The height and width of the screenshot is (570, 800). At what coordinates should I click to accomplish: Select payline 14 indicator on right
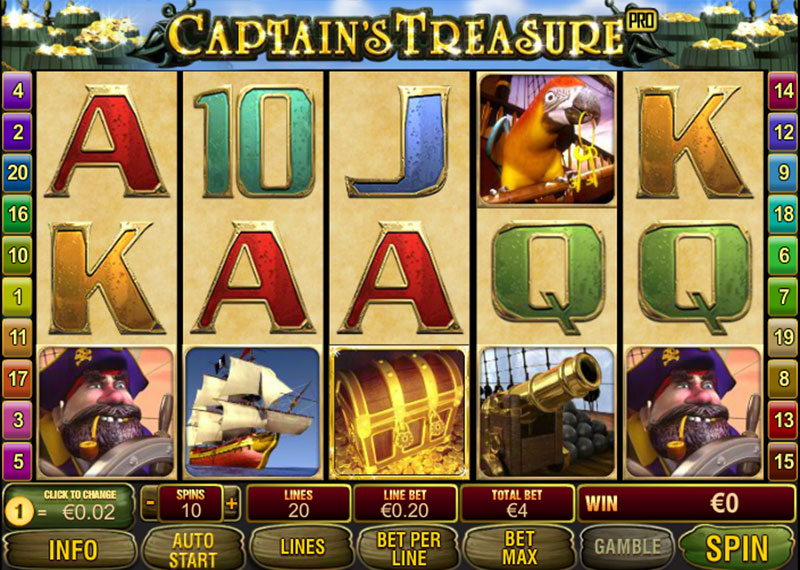tap(783, 91)
